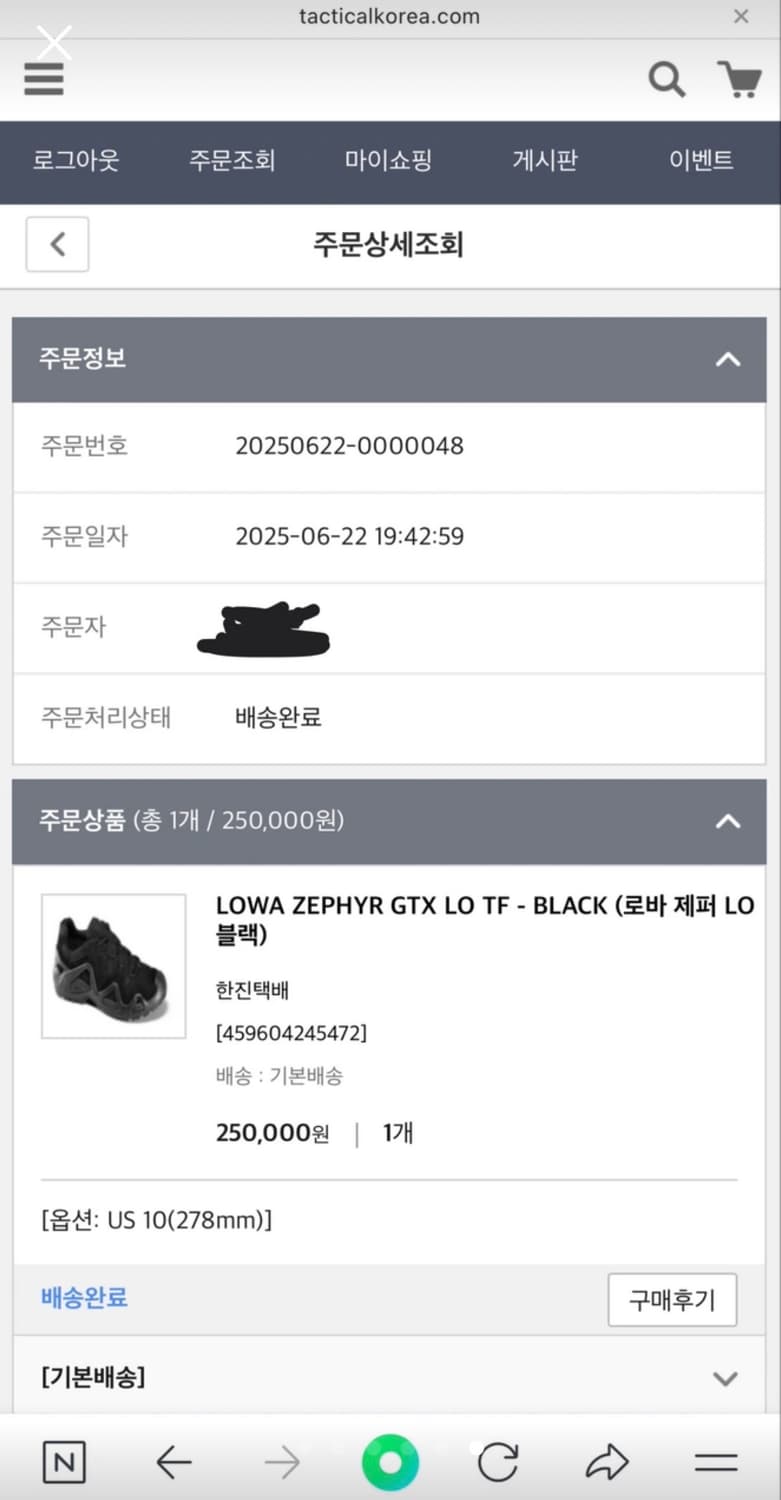Go back with the left chevron button

57,244
